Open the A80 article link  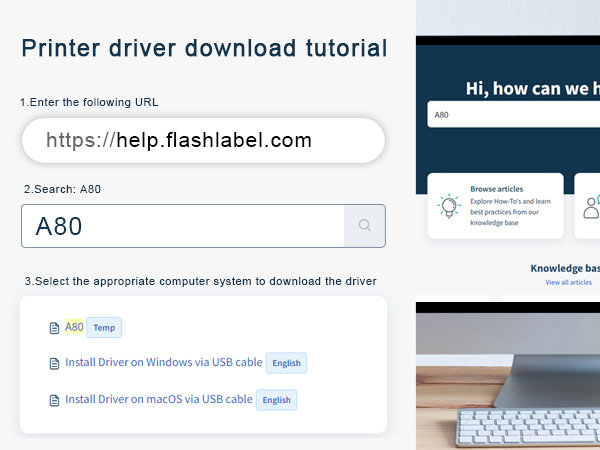click(x=74, y=327)
